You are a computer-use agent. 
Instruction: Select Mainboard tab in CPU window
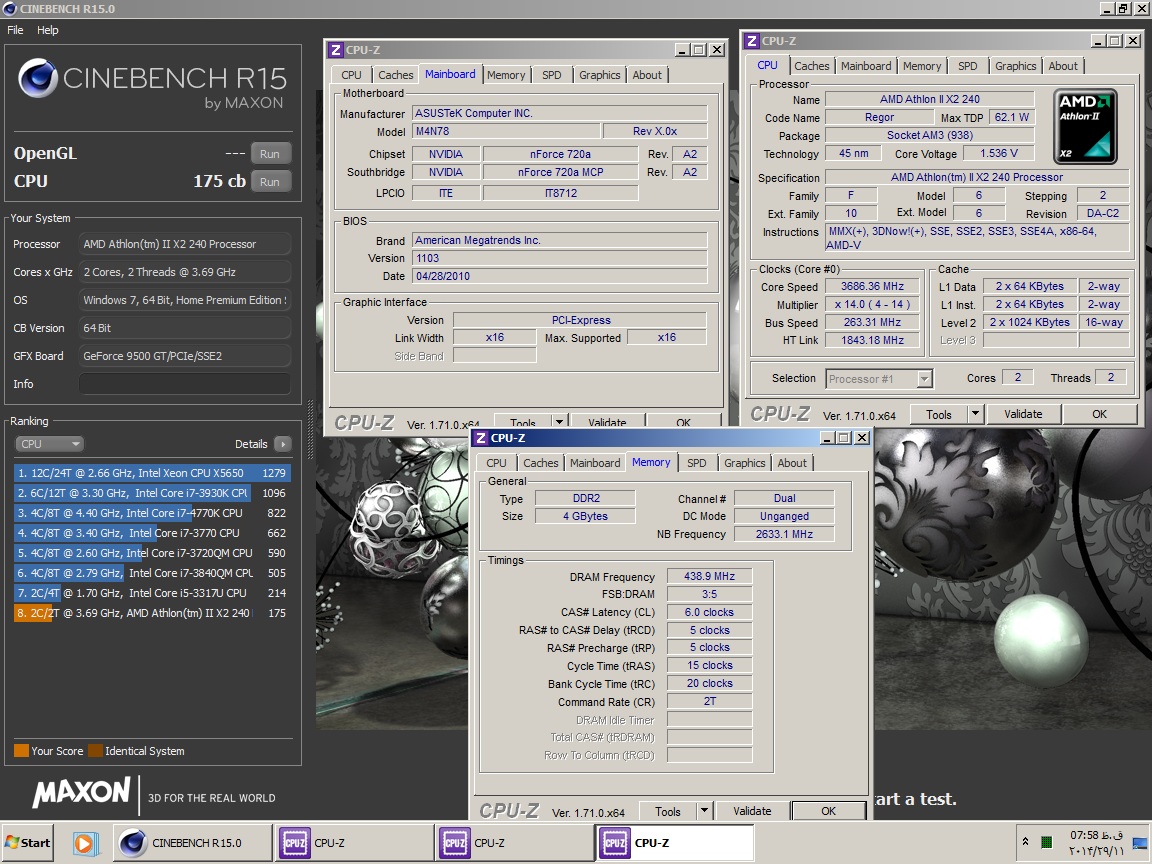coord(865,66)
